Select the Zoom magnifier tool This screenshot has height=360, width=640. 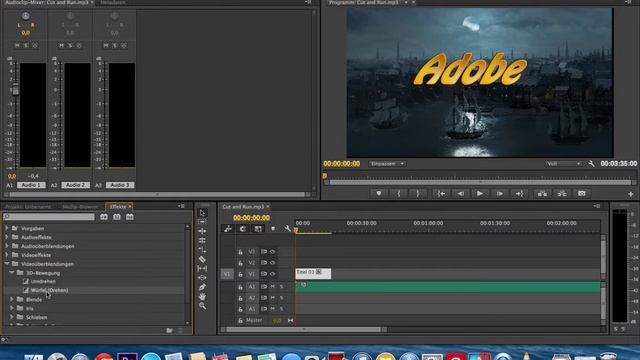[x=202, y=305]
